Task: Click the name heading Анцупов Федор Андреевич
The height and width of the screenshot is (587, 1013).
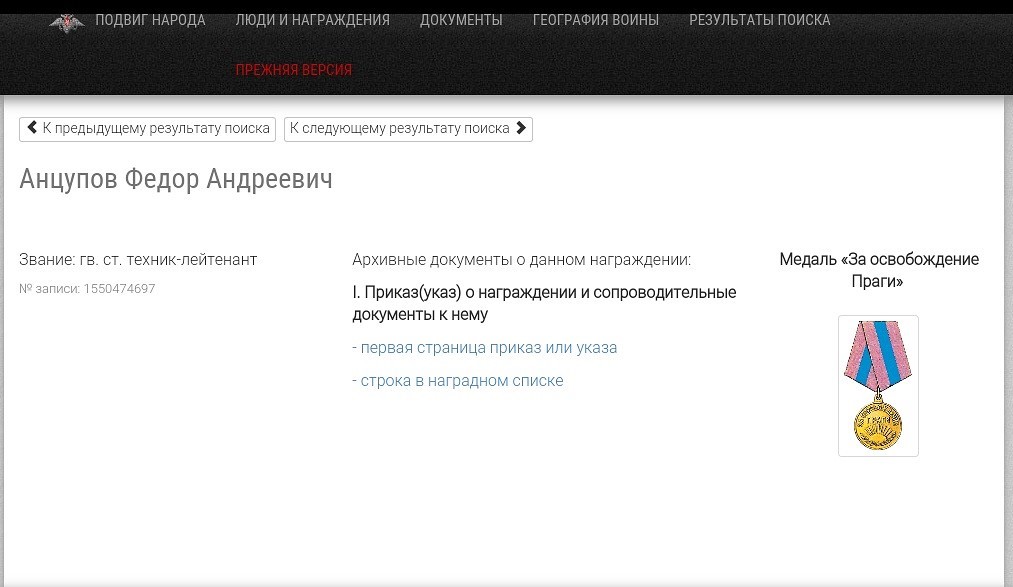Action: click(x=176, y=179)
